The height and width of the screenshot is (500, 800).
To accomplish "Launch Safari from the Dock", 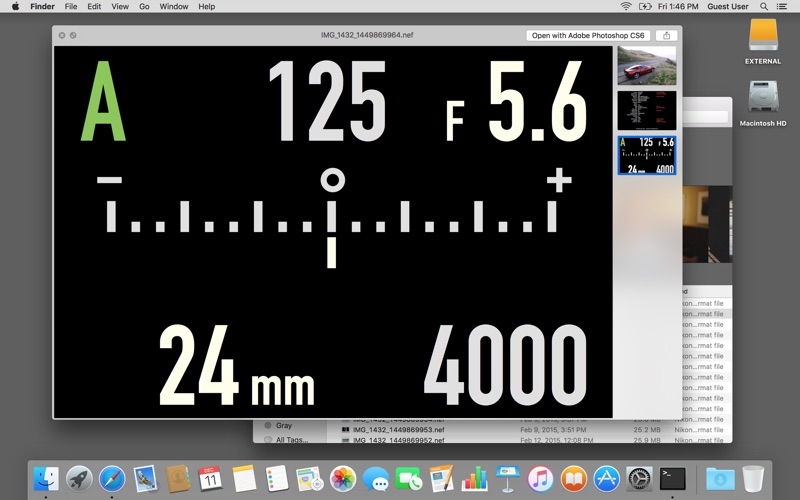I will pyautogui.click(x=112, y=479).
